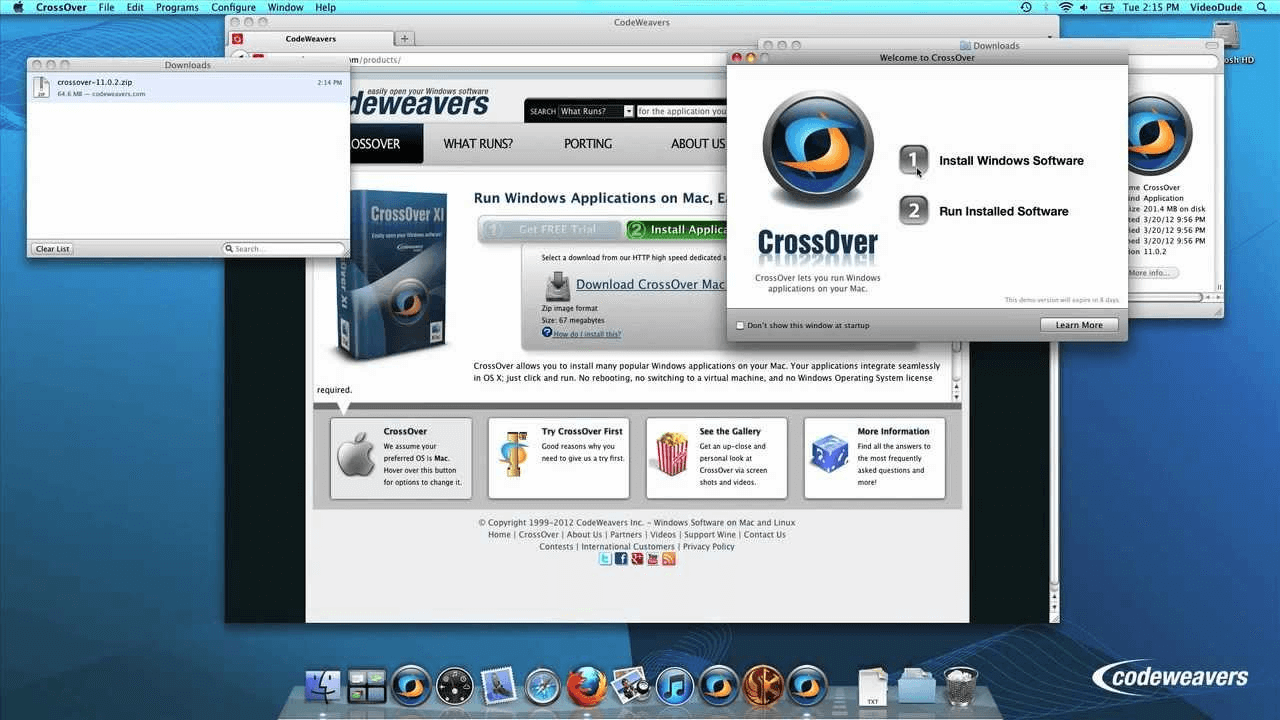This screenshot has height=720, width=1280.
Task: Click the large CrossOver logo in Welcome window
Action: pyautogui.click(x=818, y=149)
